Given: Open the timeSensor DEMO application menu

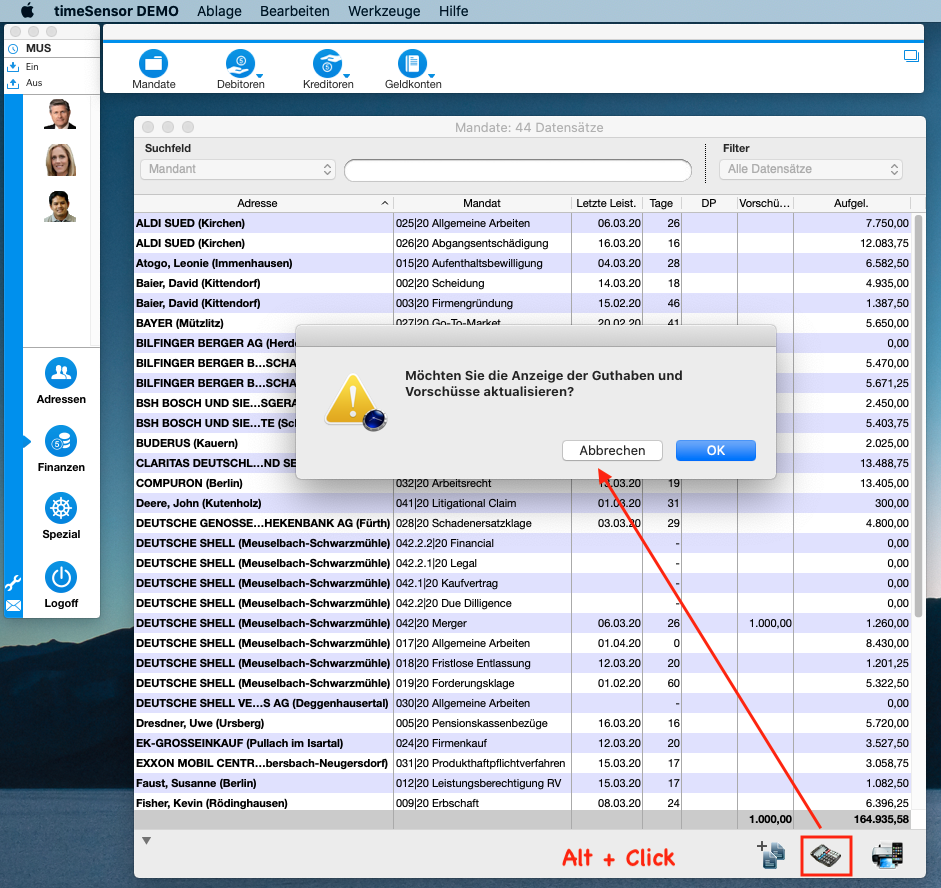Looking at the screenshot, I should click(116, 11).
